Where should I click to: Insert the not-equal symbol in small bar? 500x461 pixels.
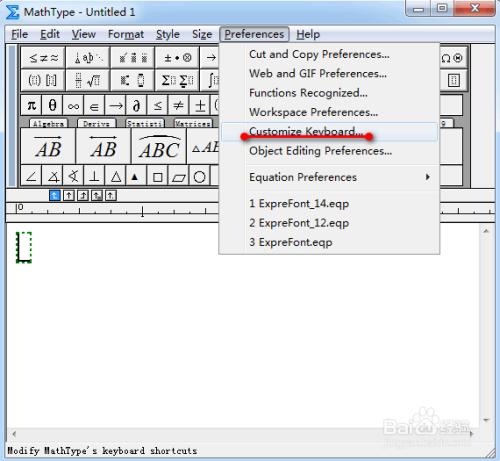point(178,106)
